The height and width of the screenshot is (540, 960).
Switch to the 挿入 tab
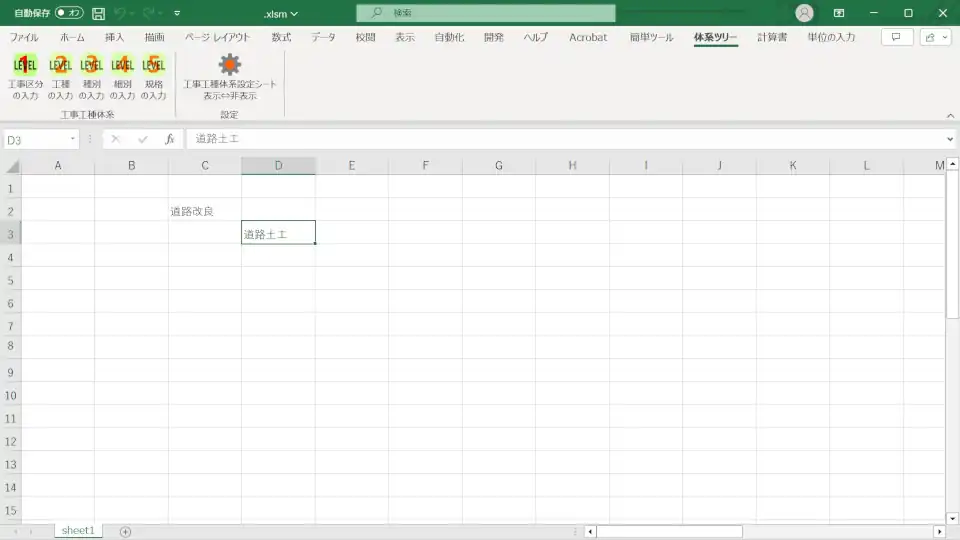click(114, 37)
